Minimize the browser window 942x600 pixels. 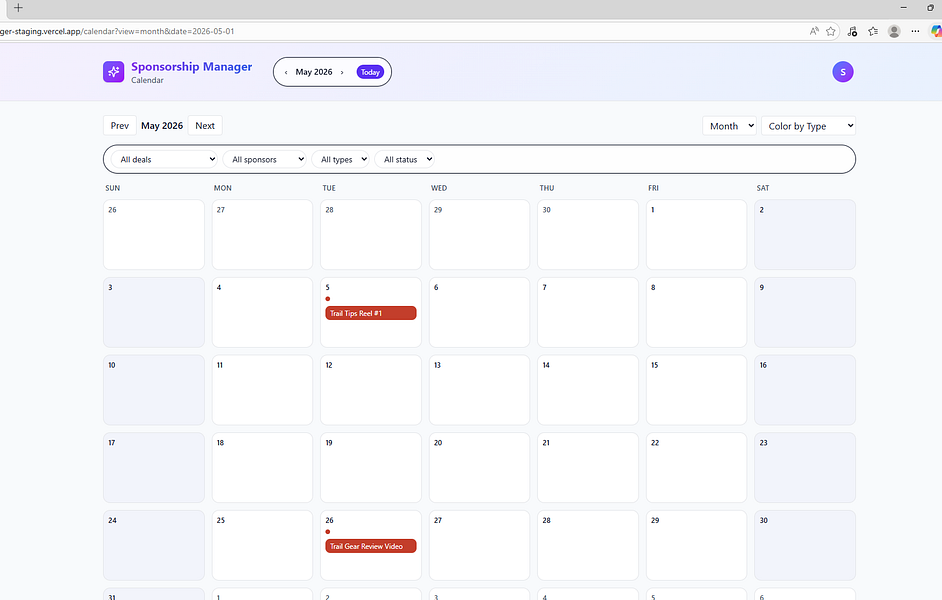point(903,8)
